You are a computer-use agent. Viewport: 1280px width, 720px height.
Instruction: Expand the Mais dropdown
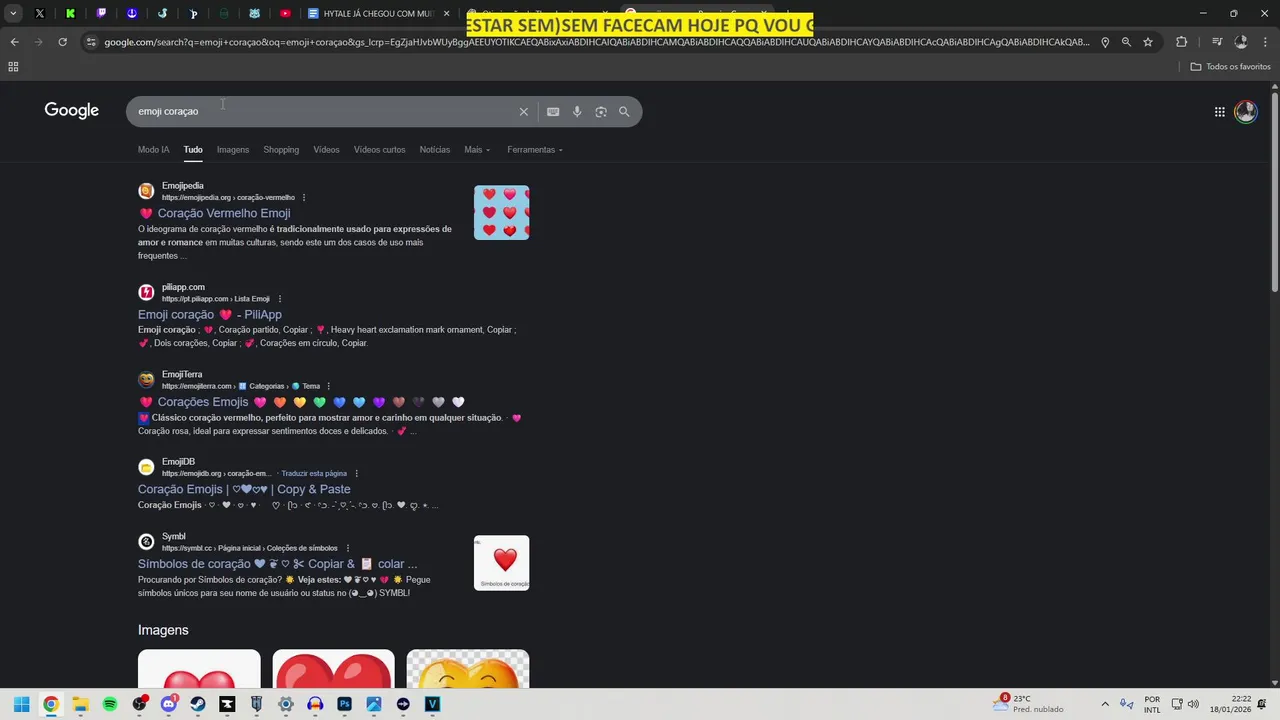point(477,150)
